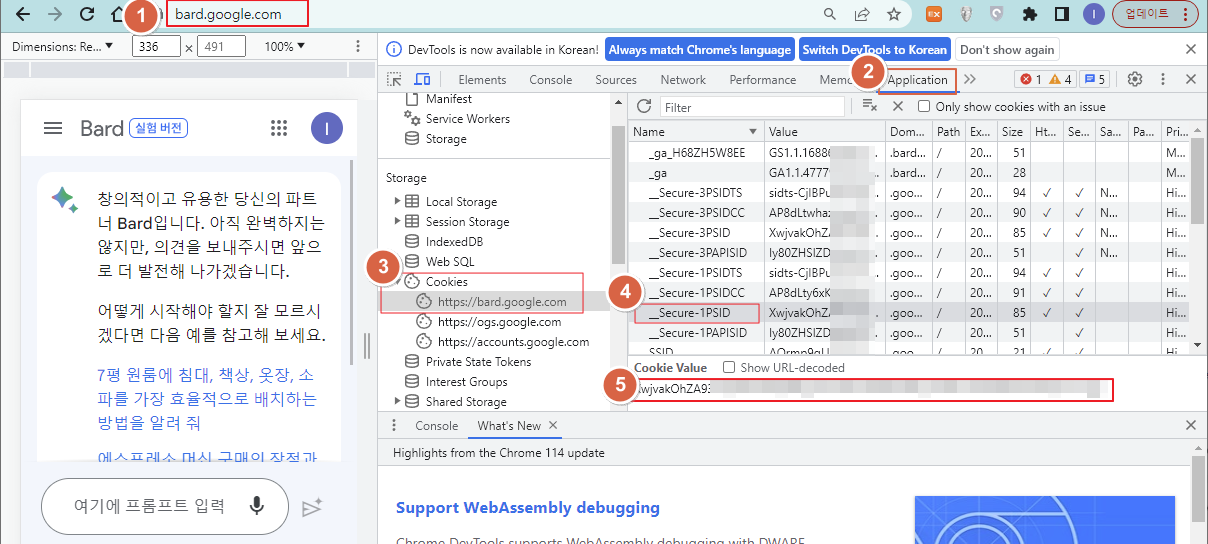Viewport: 1208px width, 544px height.
Task: Click Don't show again button
Action: coord(1007,49)
